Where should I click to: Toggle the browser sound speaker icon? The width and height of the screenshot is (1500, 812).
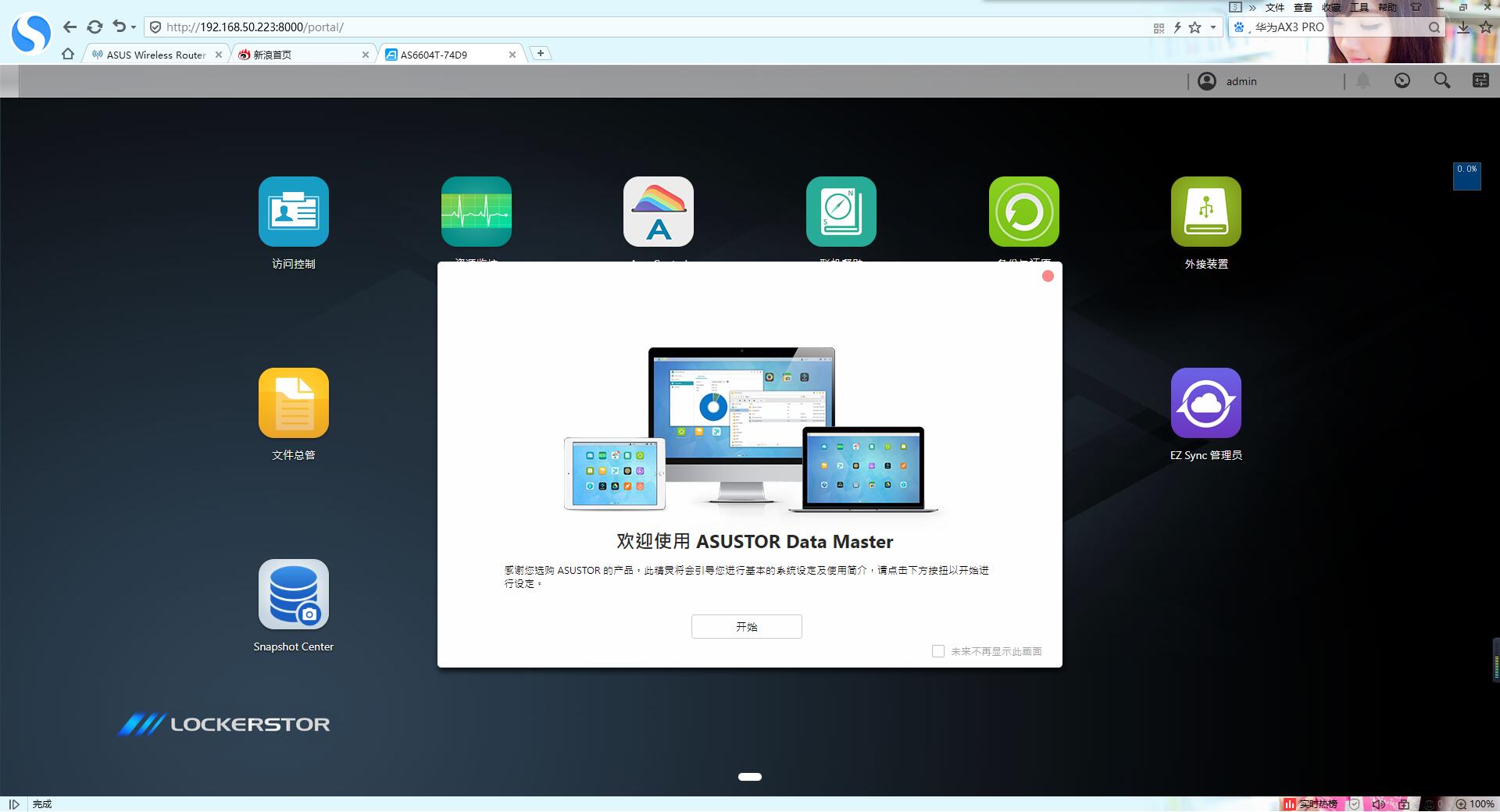click(1379, 804)
